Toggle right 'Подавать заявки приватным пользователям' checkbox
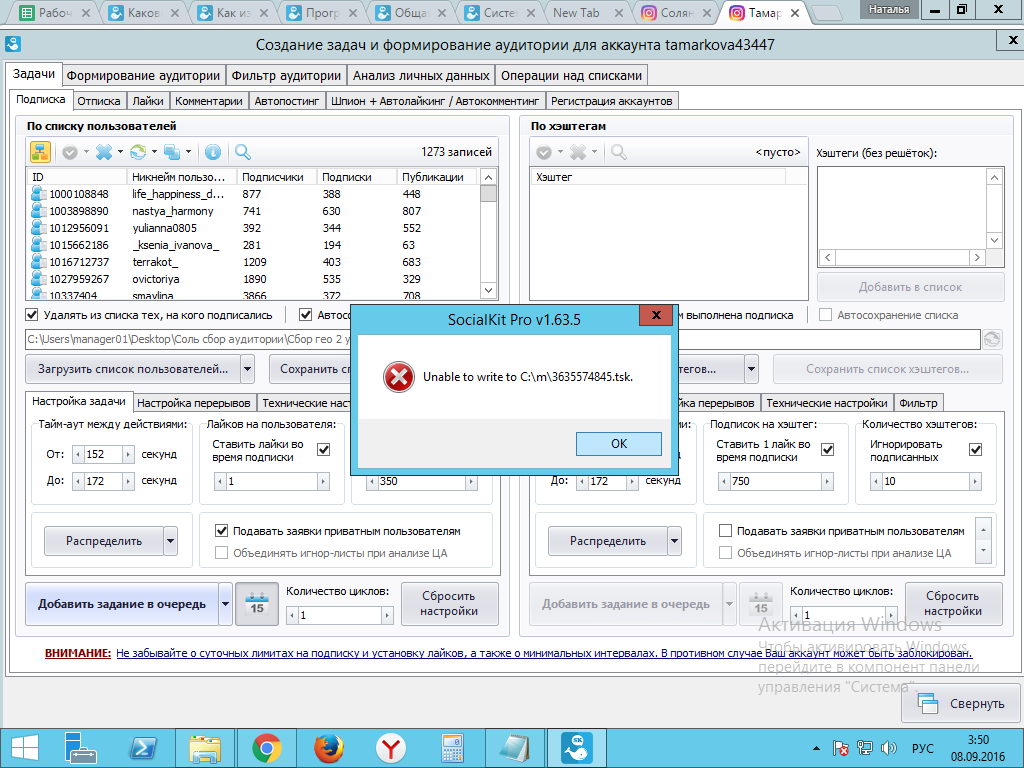 pos(725,530)
